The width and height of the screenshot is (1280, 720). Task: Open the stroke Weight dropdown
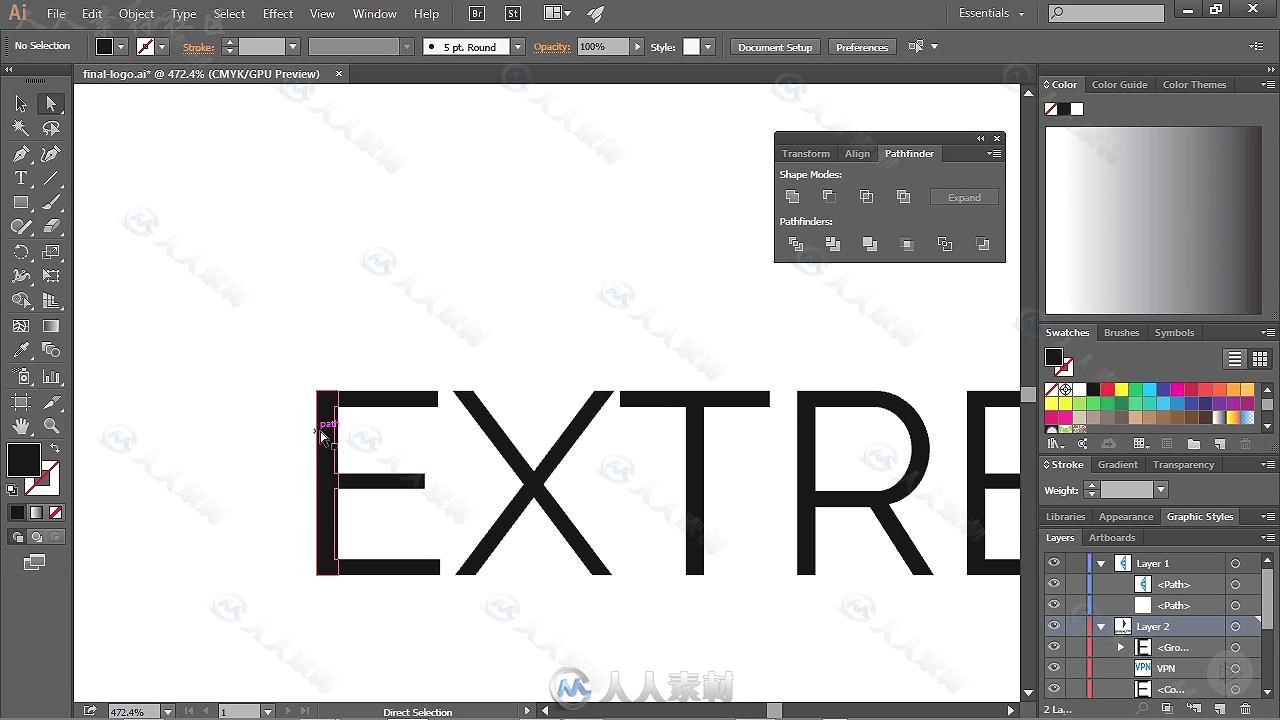(1160, 490)
